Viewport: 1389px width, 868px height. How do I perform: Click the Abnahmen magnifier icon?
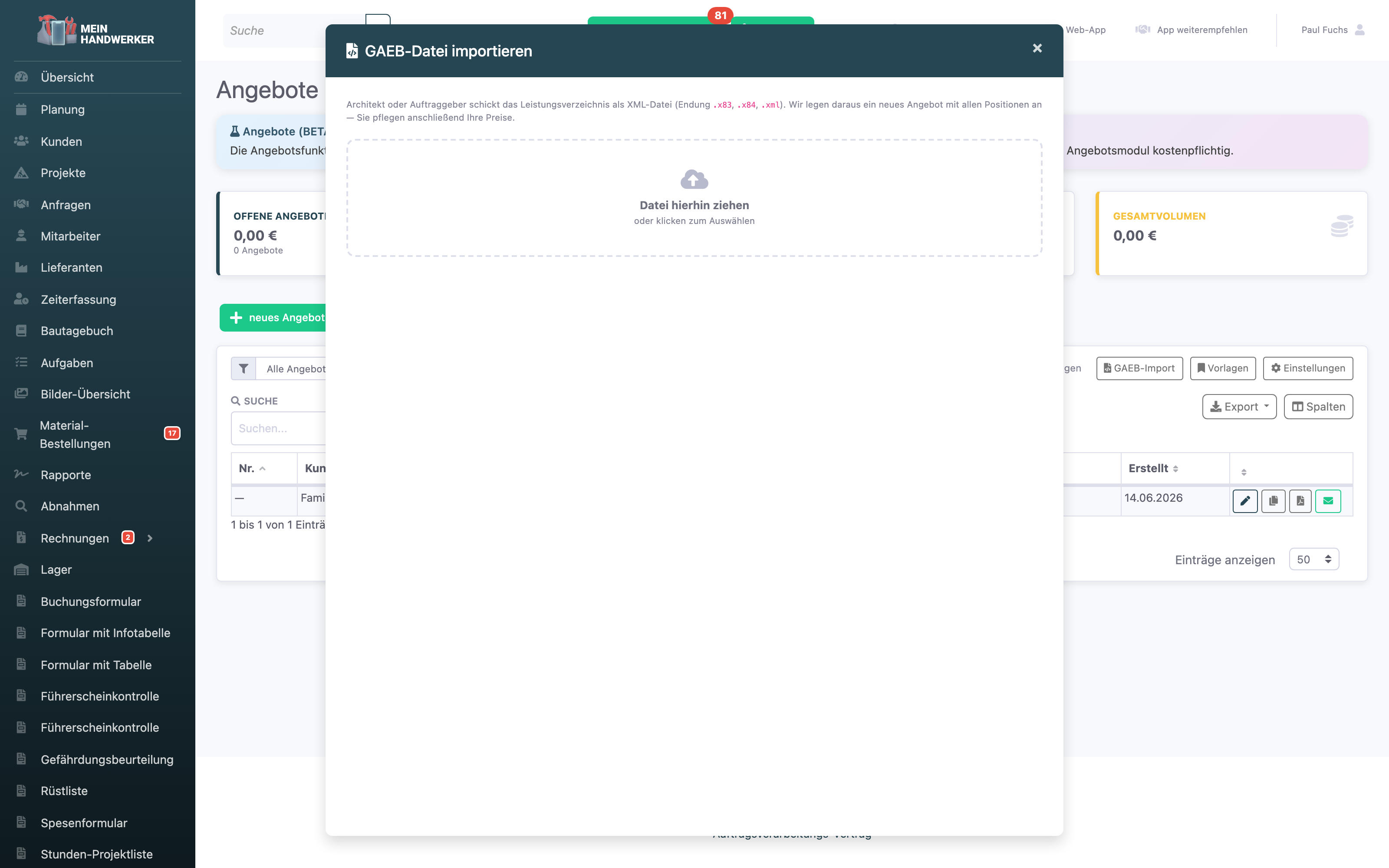[21, 506]
